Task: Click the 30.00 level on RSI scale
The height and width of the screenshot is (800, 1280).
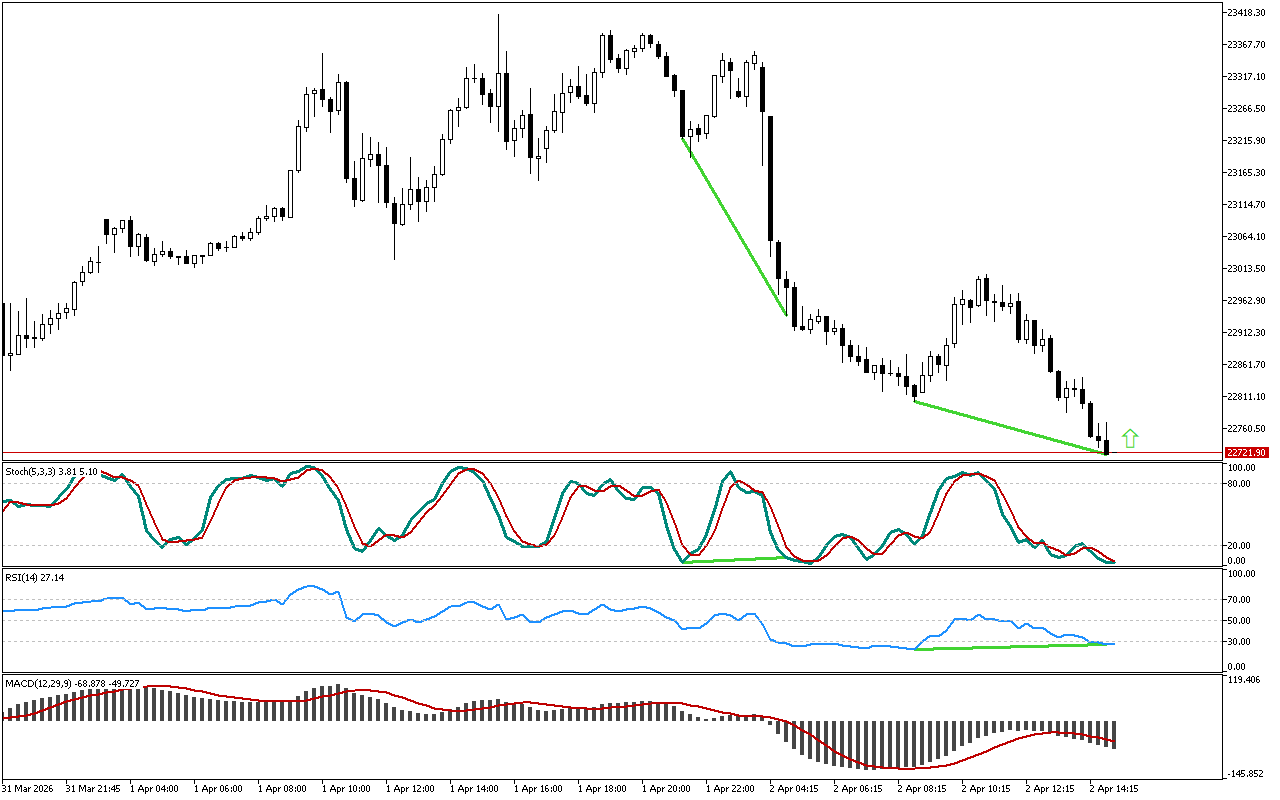Action: pos(1241,641)
